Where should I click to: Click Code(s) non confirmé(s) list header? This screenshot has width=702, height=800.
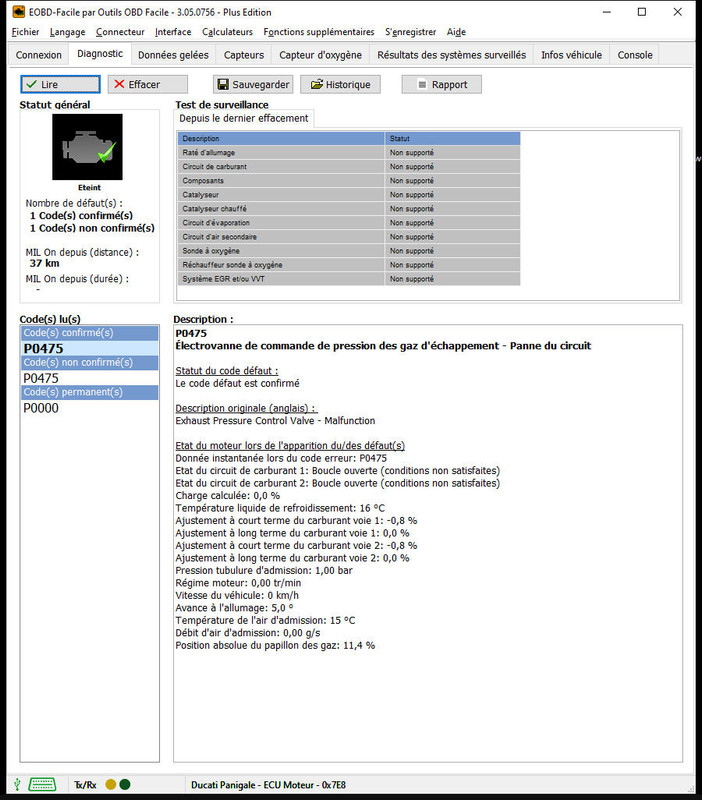(x=89, y=362)
